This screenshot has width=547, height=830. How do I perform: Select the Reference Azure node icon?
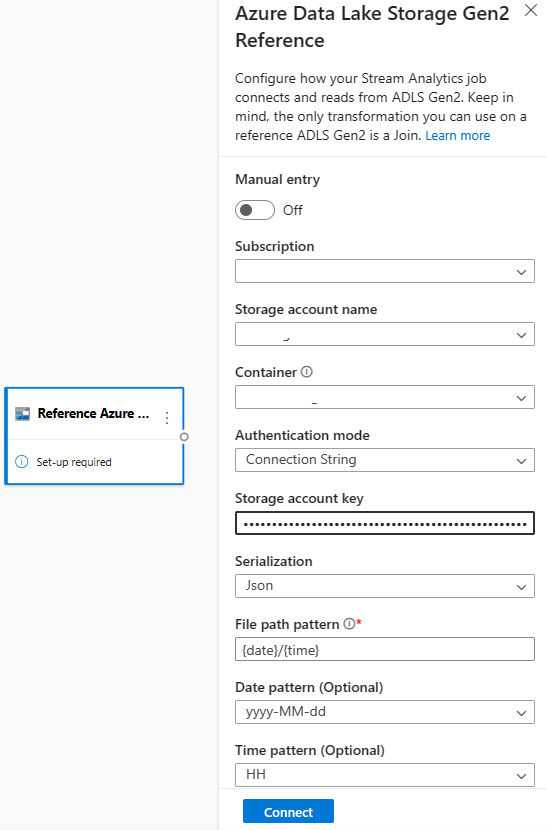(22, 413)
